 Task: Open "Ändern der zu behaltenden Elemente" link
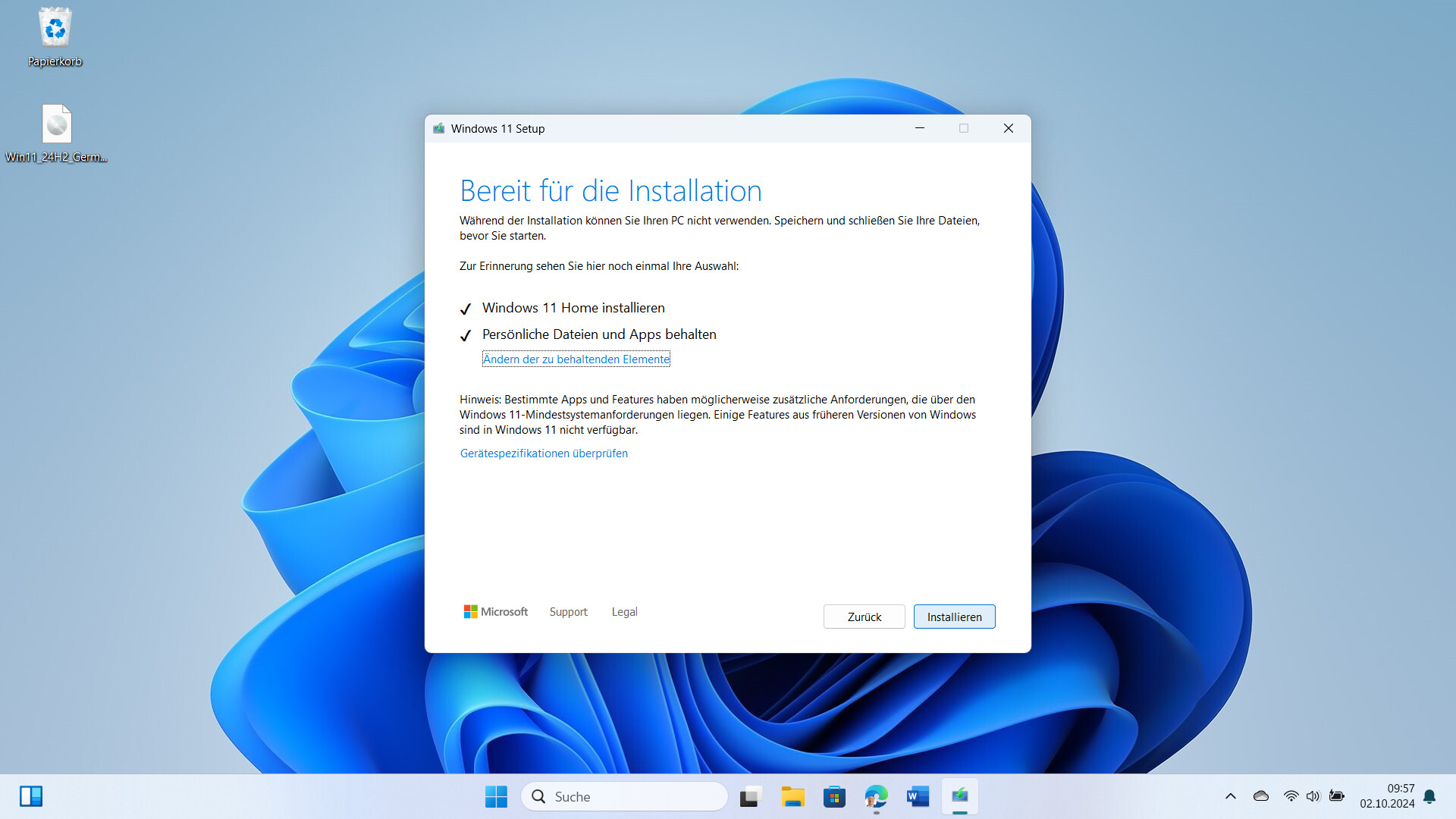(x=576, y=359)
